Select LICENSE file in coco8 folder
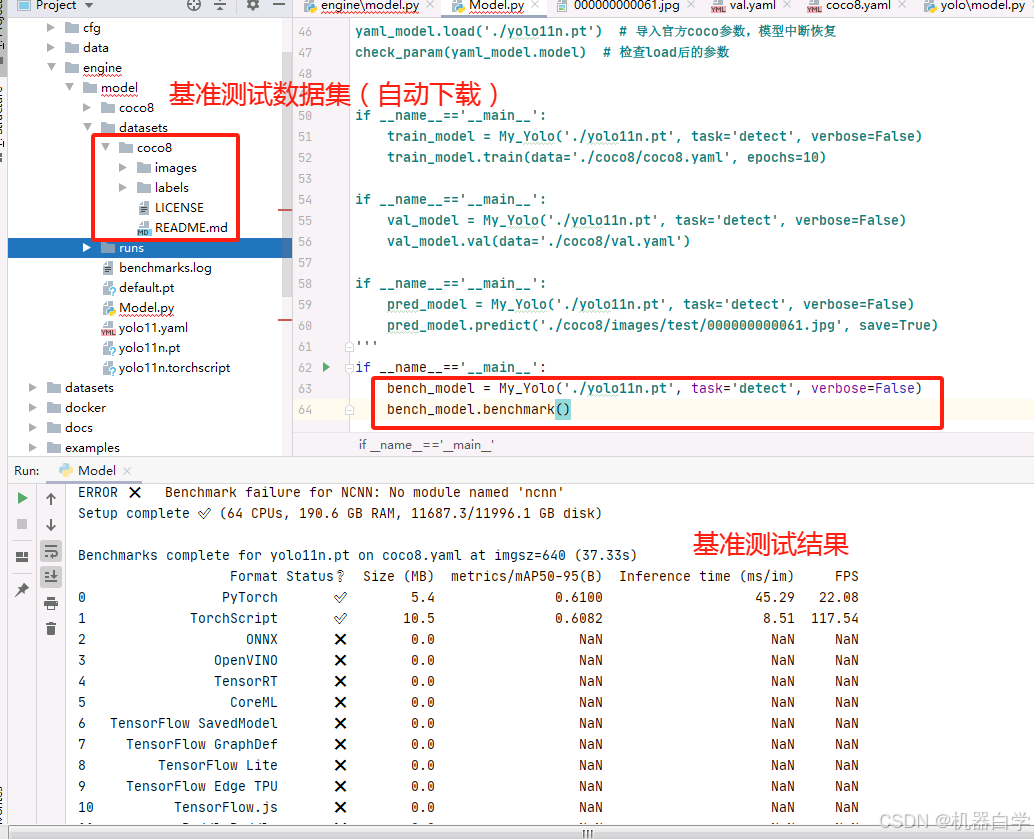The width and height of the screenshot is (1034, 839). 179,207
